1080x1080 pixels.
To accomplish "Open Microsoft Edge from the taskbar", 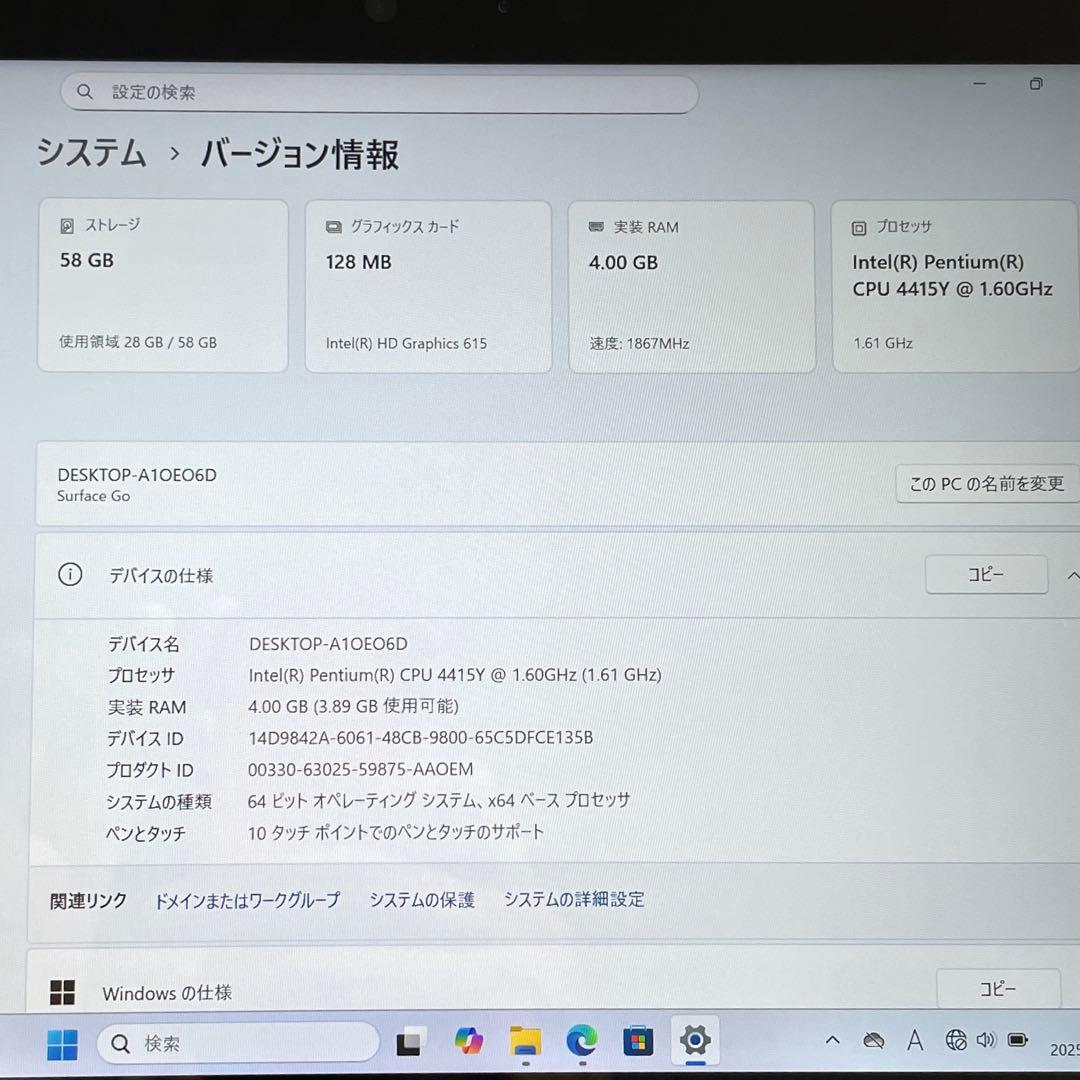I will click(582, 1041).
